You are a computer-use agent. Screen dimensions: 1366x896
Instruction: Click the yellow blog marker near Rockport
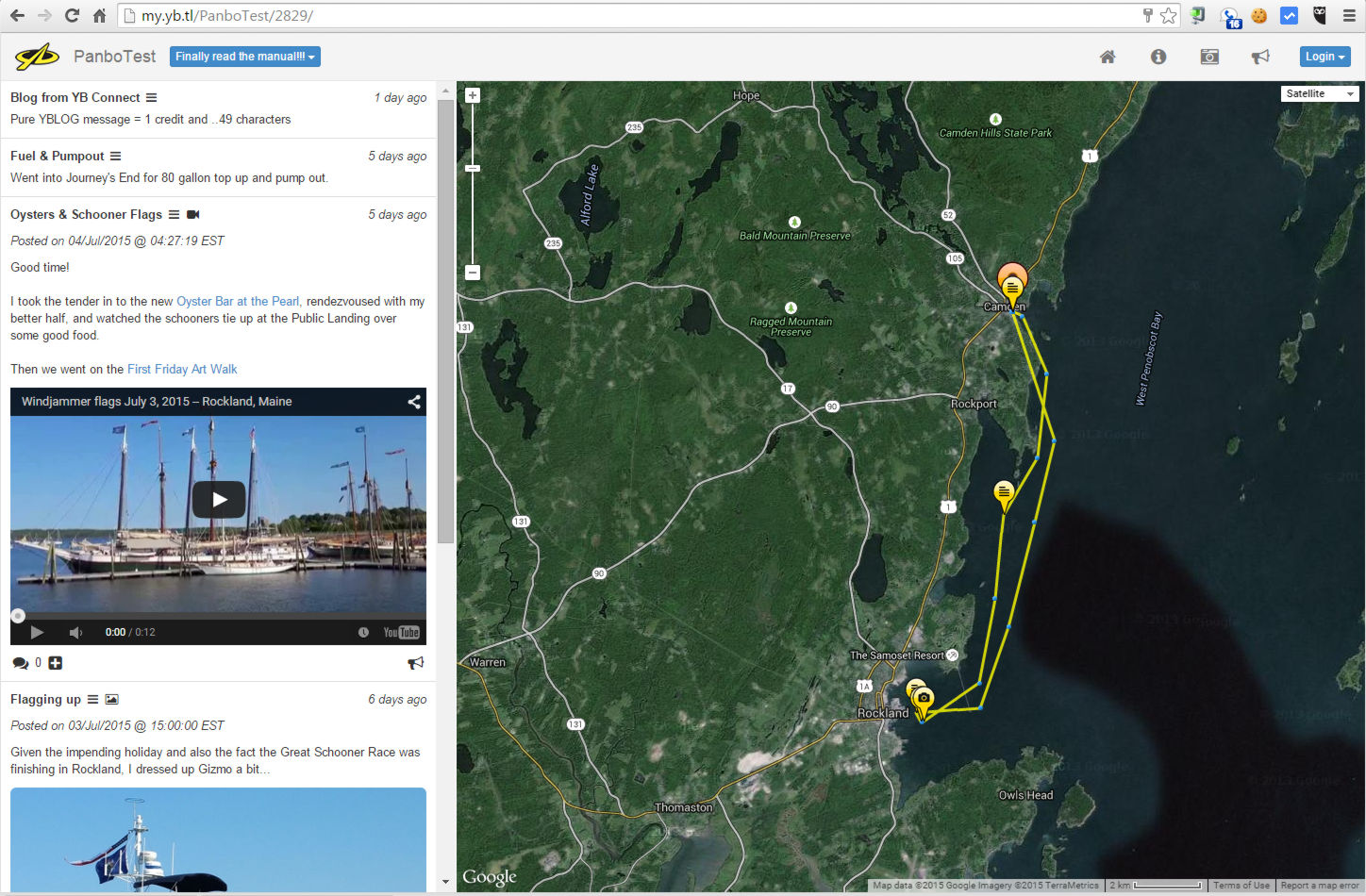[x=1004, y=495]
